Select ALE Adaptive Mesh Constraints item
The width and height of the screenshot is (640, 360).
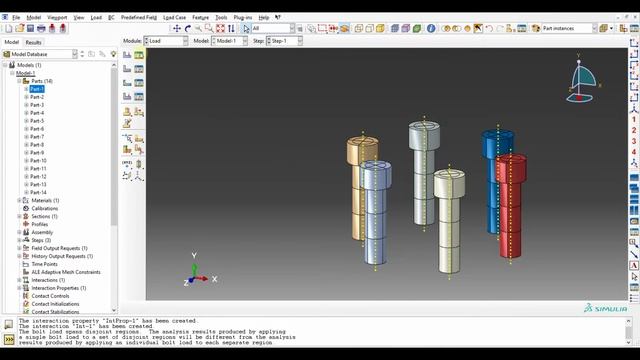pyautogui.click(x=66, y=272)
